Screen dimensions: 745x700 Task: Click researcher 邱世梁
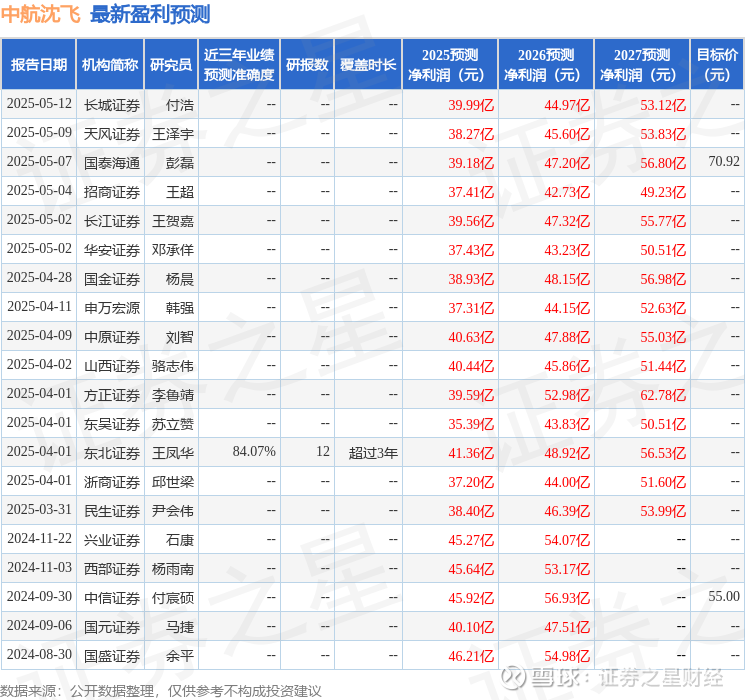pyautogui.click(x=172, y=482)
